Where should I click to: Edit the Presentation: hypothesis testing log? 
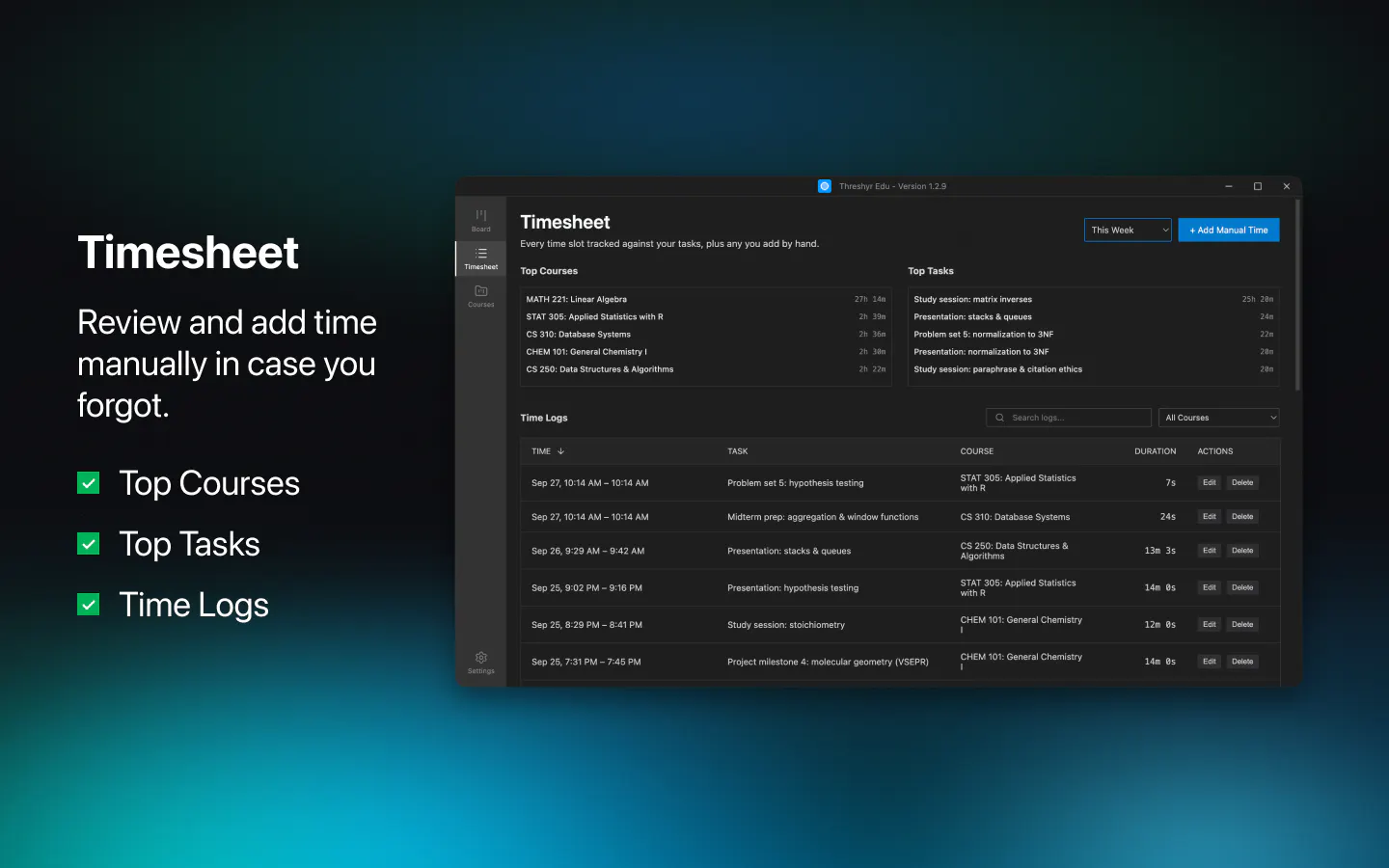(1209, 587)
